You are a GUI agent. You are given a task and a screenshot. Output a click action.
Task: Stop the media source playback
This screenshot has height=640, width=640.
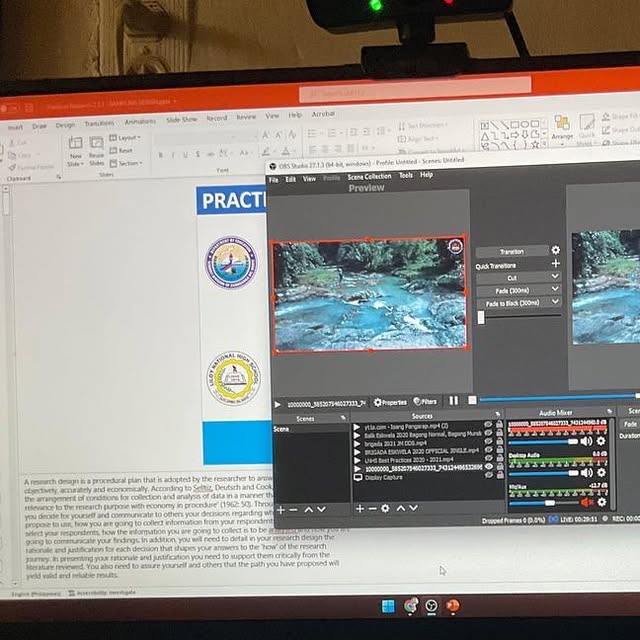click(x=472, y=400)
